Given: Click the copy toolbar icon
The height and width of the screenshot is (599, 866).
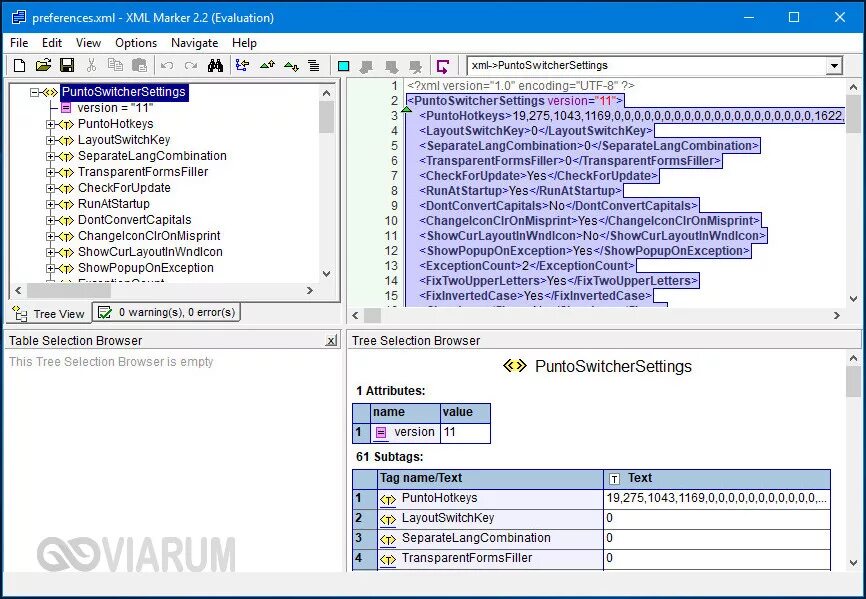Looking at the screenshot, I should [115, 66].
